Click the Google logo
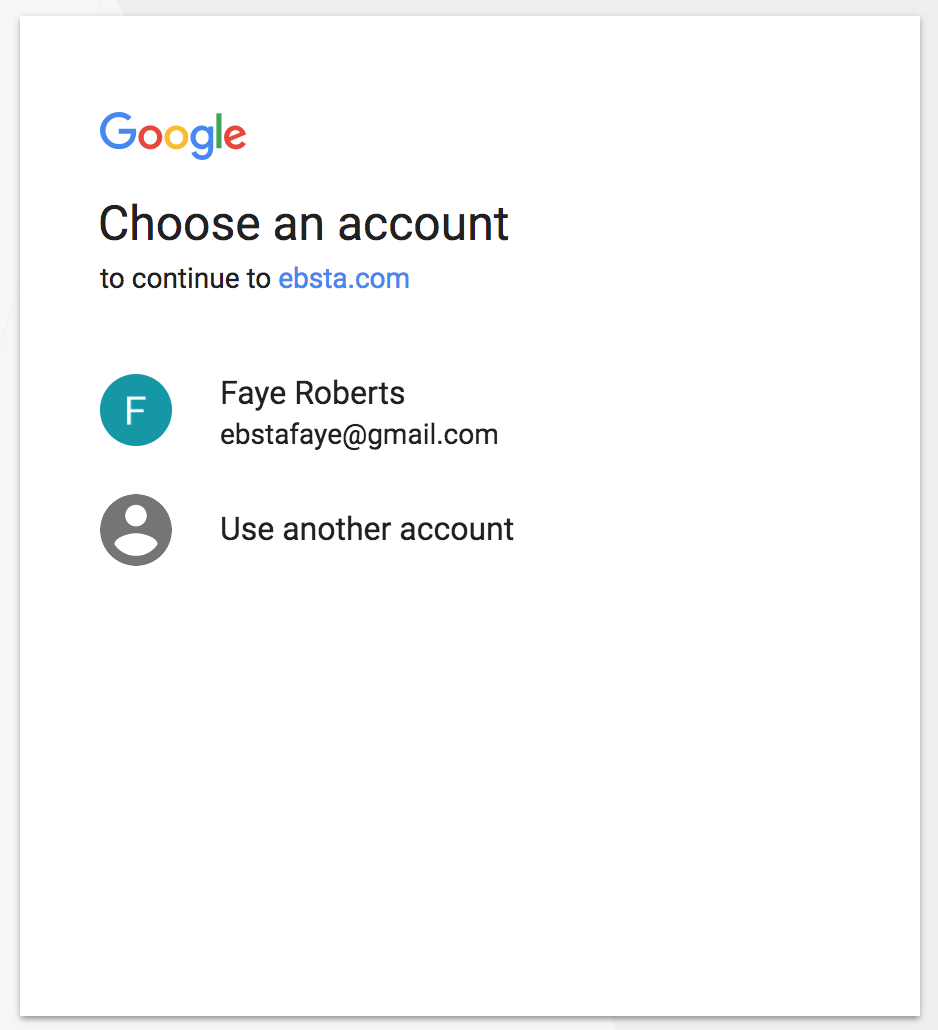938x1030 pixels. tap(173, 134)
